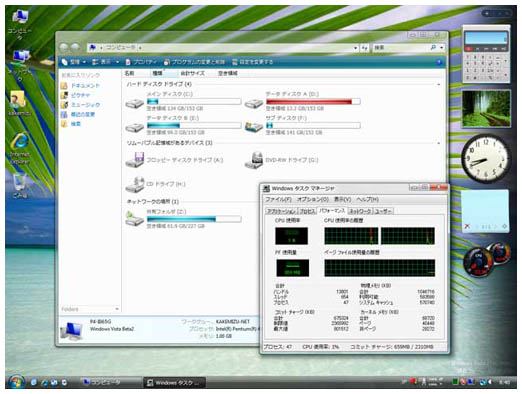The height and width of the screenshot is (394, 522).
Task: Switch to the プロセス tab
Action: [307, 211]
